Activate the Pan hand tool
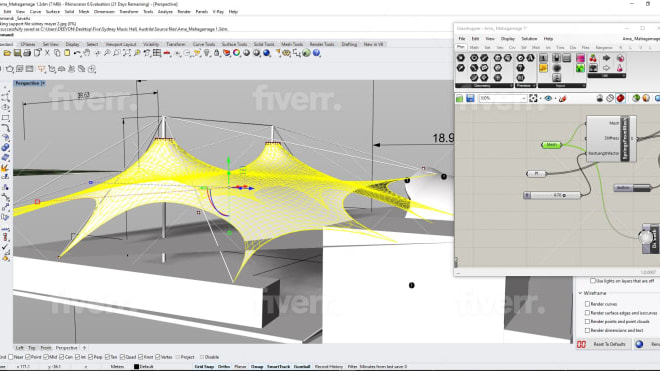The image size is (660, 371). (87, 53)
